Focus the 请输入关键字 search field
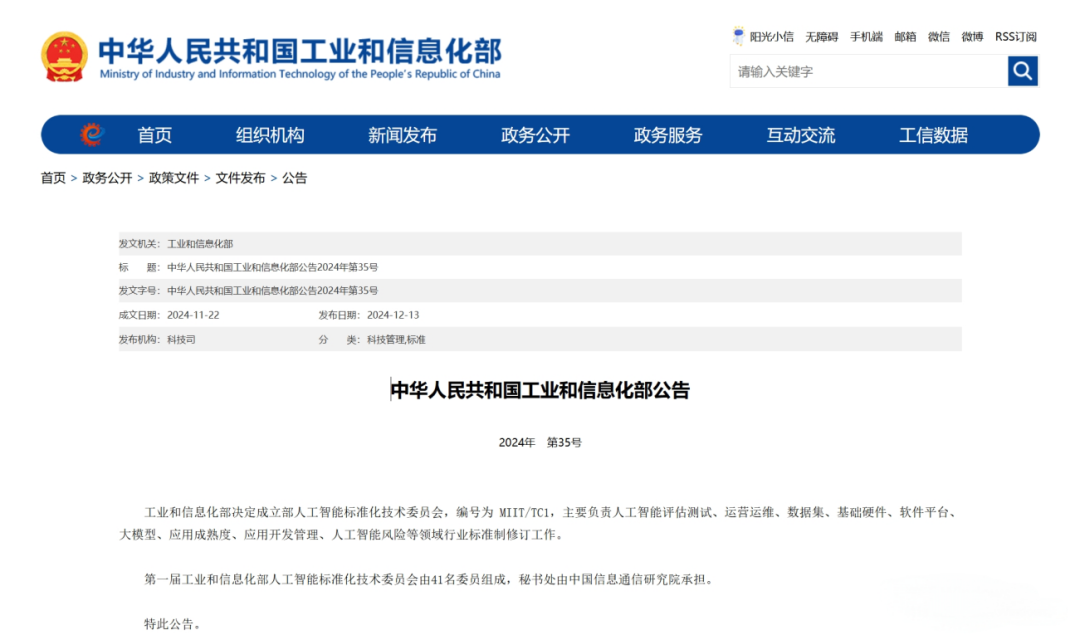Screen dimensions: 1080x640 tap(869, 71)
